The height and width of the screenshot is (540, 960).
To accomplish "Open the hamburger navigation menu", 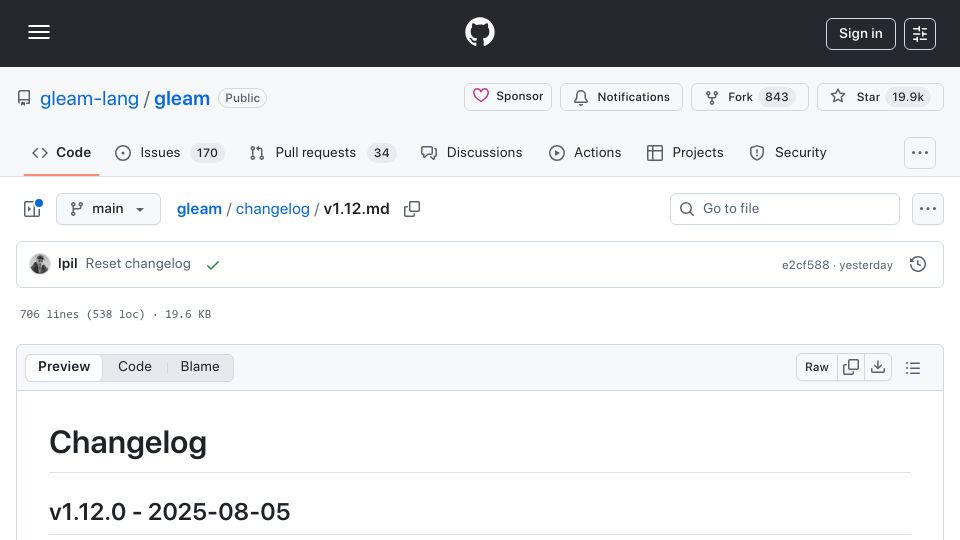I will pyautogui.click(x=39, y=32).
